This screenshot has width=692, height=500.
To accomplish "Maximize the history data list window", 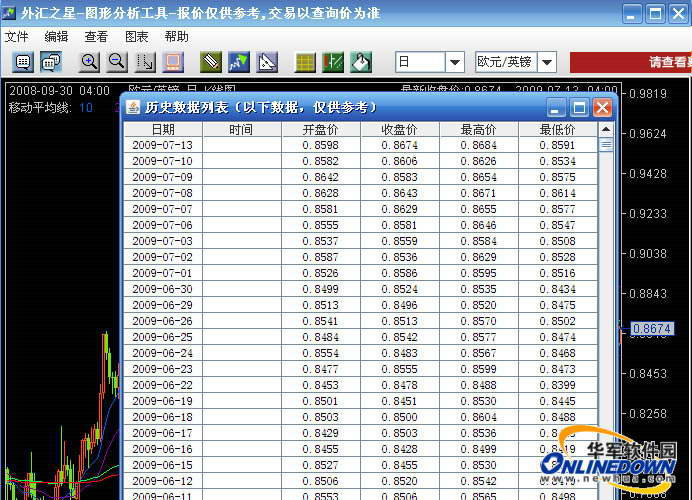I will pos(579,108).
